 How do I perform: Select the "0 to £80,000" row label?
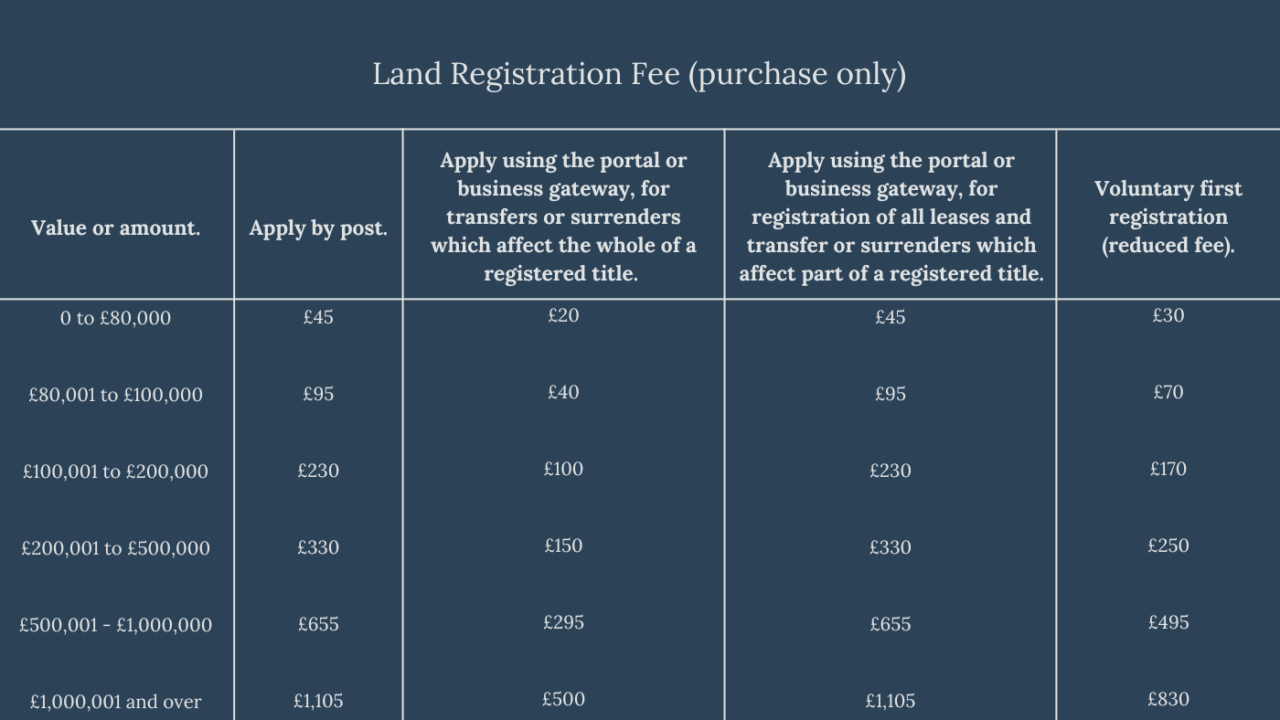tap(116, 318)
